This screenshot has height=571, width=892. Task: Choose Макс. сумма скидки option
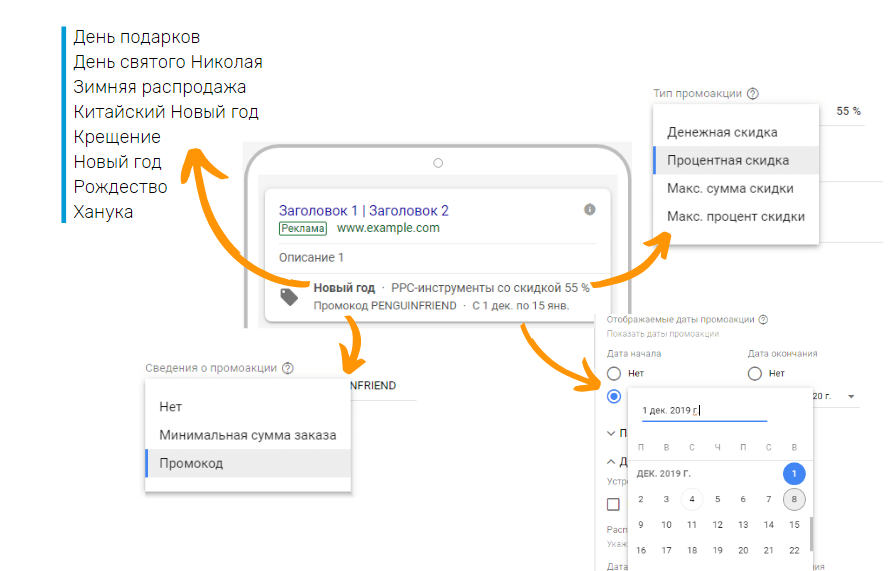coord(730,188)
